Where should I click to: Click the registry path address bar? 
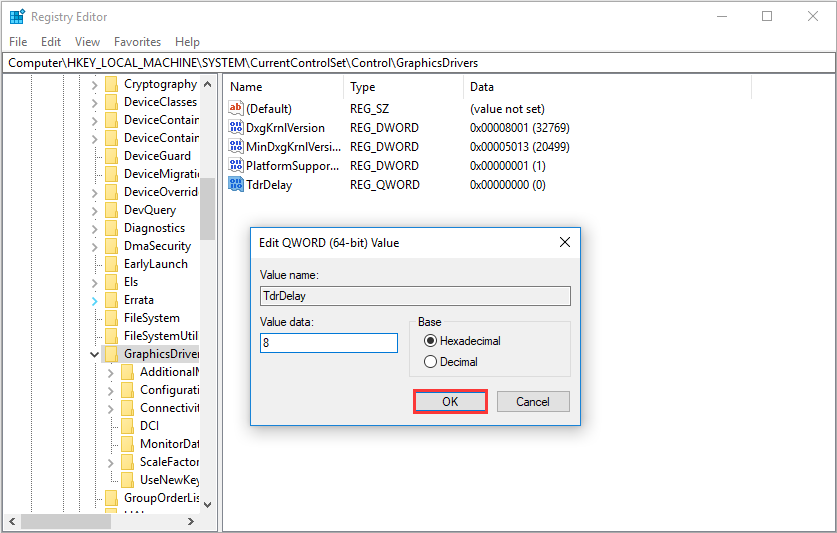click(418, 62)
